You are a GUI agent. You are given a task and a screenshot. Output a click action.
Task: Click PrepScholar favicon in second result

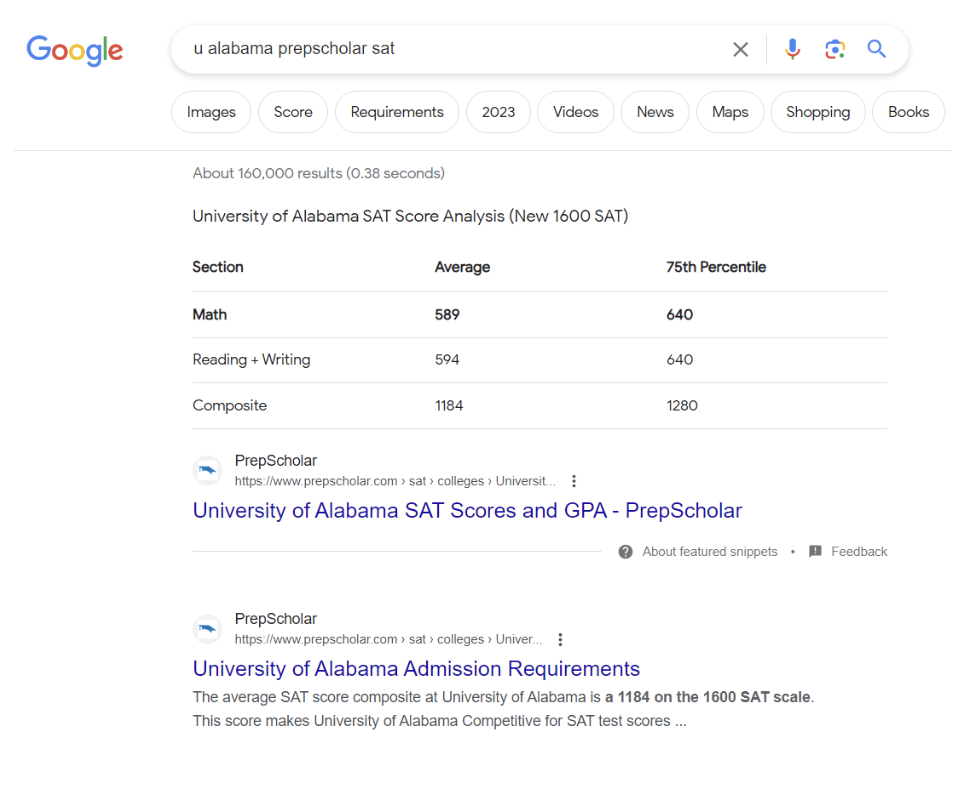[208, 629]
